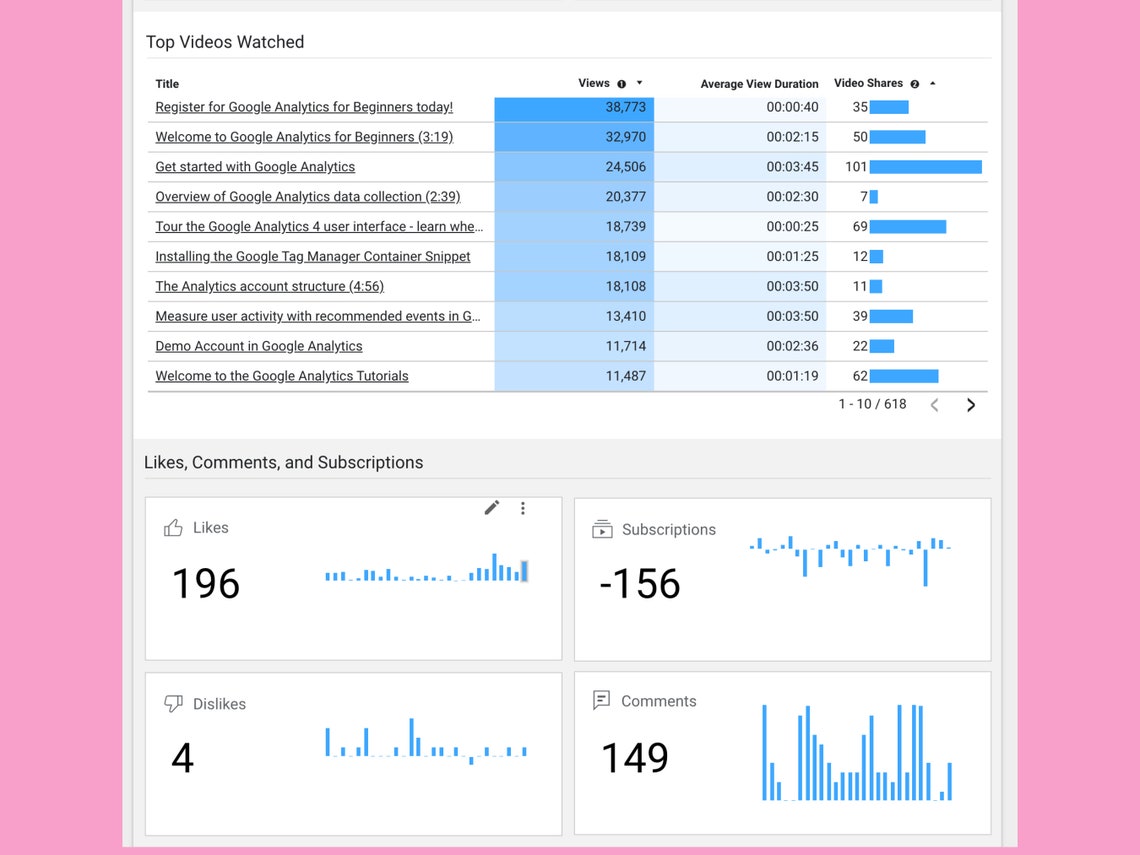1140x855 pixels.
Task: Click the Video Shares help icon
Action: (x=915, y=84)
